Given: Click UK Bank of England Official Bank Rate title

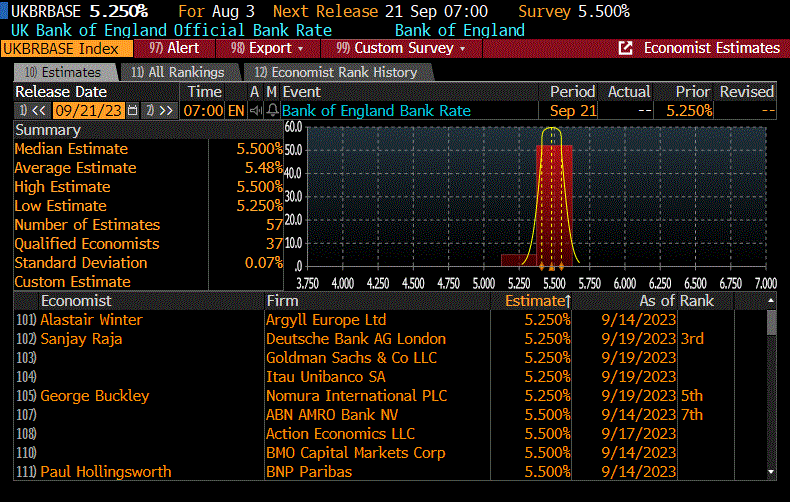Looking at the screenshot, I should coord(171,30).
